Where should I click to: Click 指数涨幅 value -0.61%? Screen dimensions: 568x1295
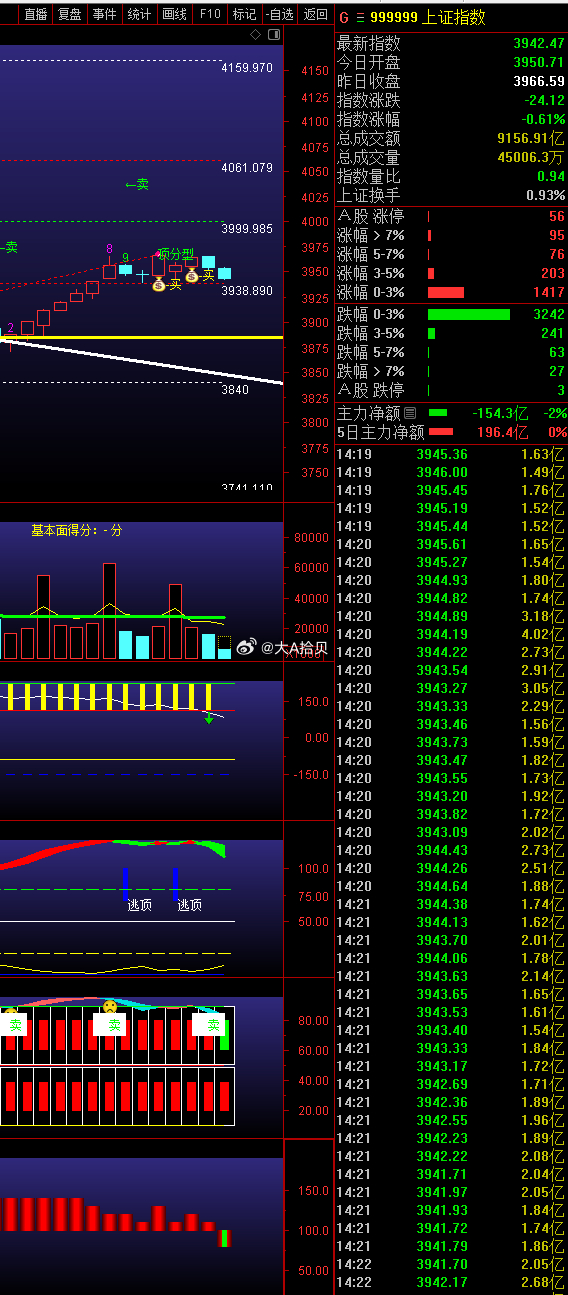point(545,119)
